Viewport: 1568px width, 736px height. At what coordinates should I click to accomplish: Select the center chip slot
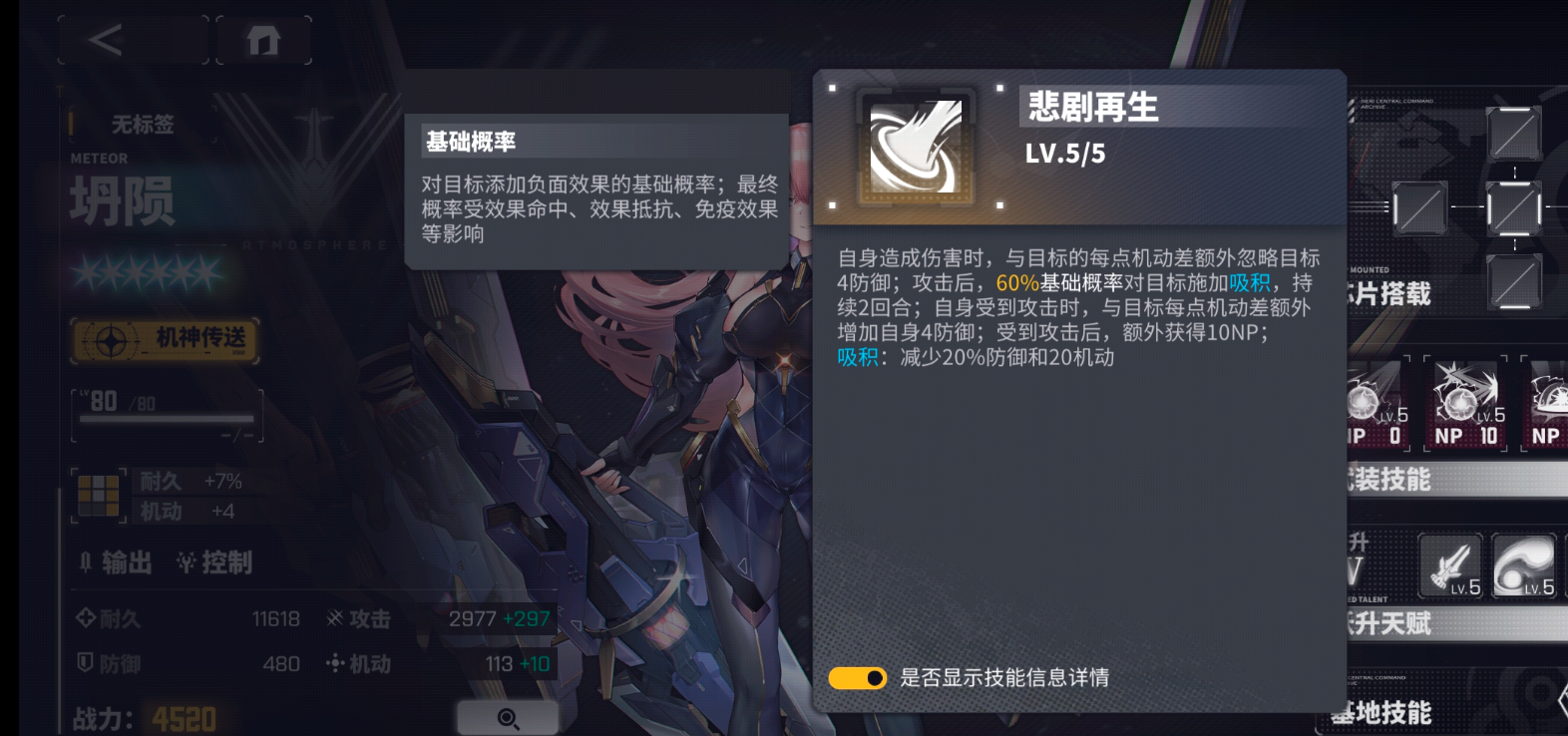tap(1513, 208)
